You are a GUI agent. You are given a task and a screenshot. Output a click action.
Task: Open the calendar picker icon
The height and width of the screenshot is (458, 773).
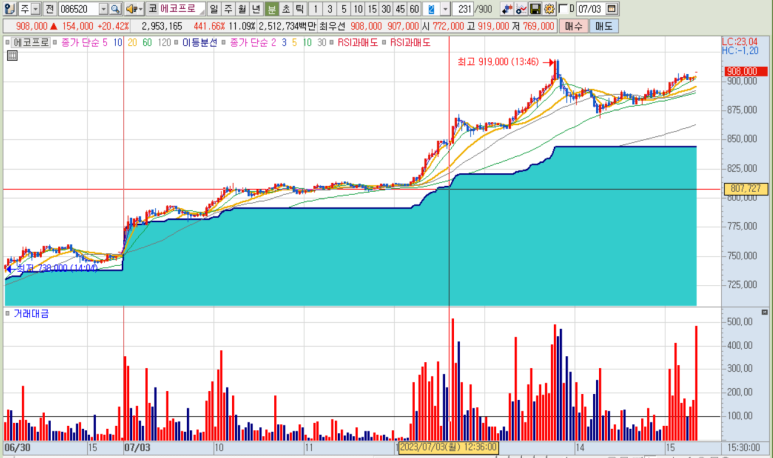point(612,9)
